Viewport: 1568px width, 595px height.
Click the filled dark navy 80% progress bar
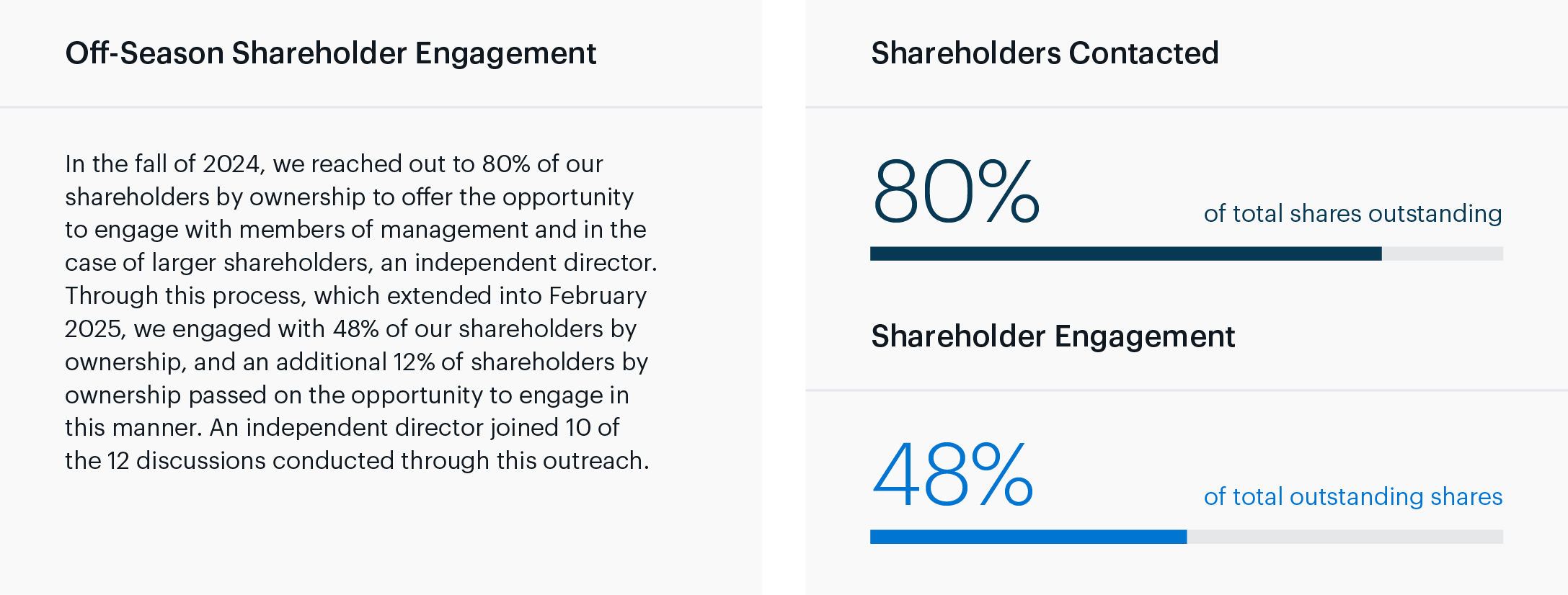[x=1125, y=254]
